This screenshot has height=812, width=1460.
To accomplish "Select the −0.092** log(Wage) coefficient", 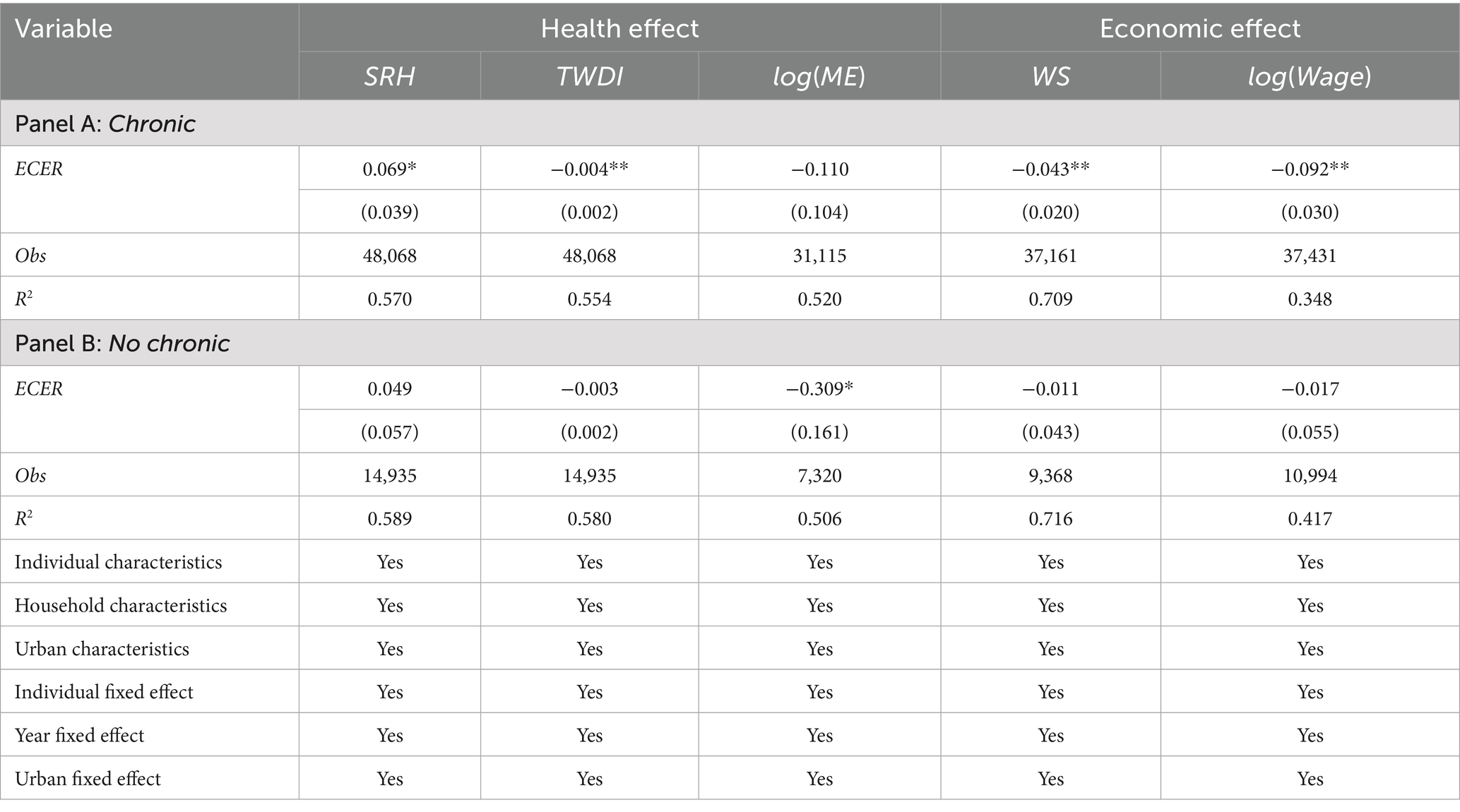I will (1310, 169).
